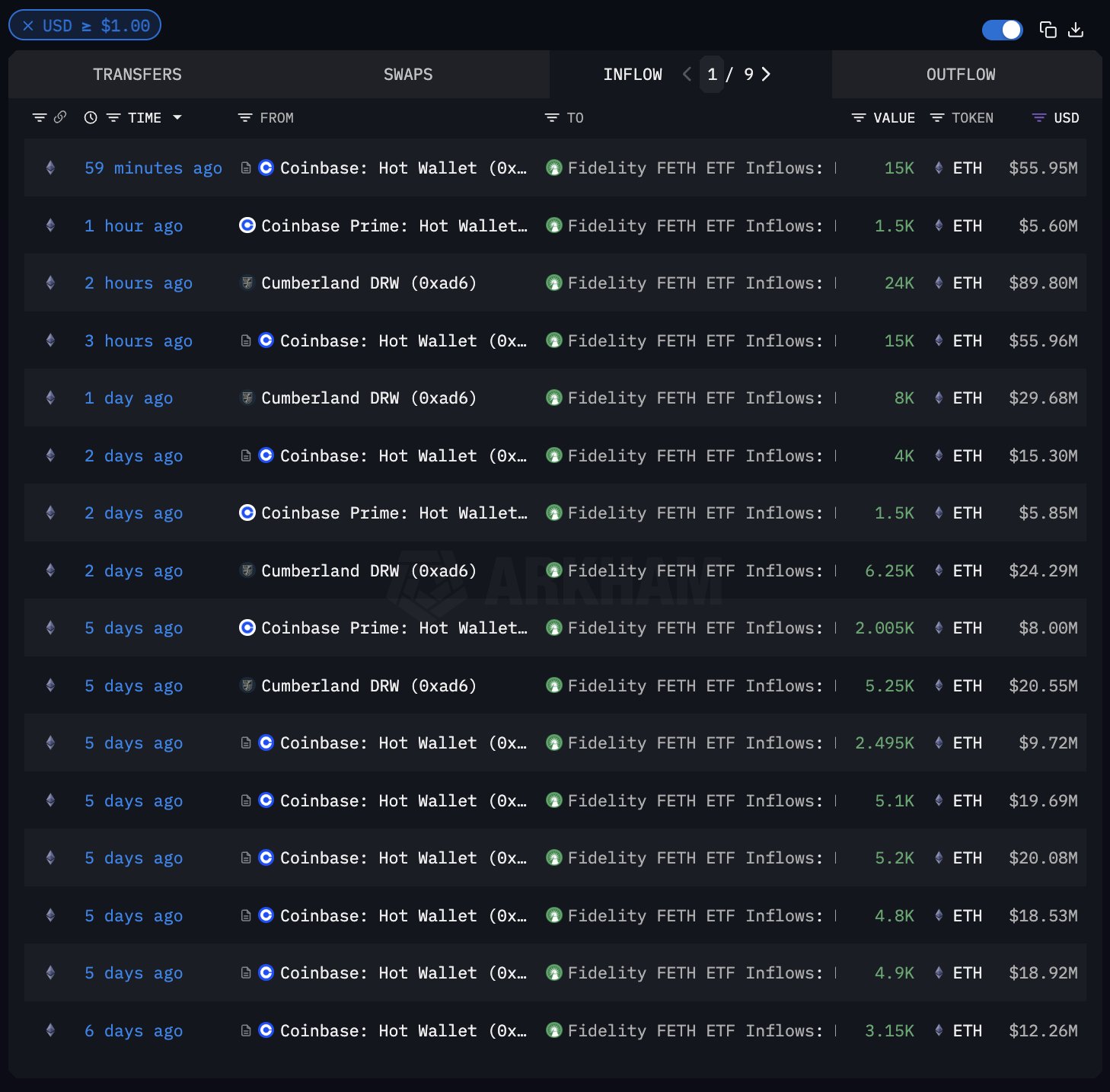
Task: Expand the TIME sort dropdown arrow
Action: tap(177, 117)
